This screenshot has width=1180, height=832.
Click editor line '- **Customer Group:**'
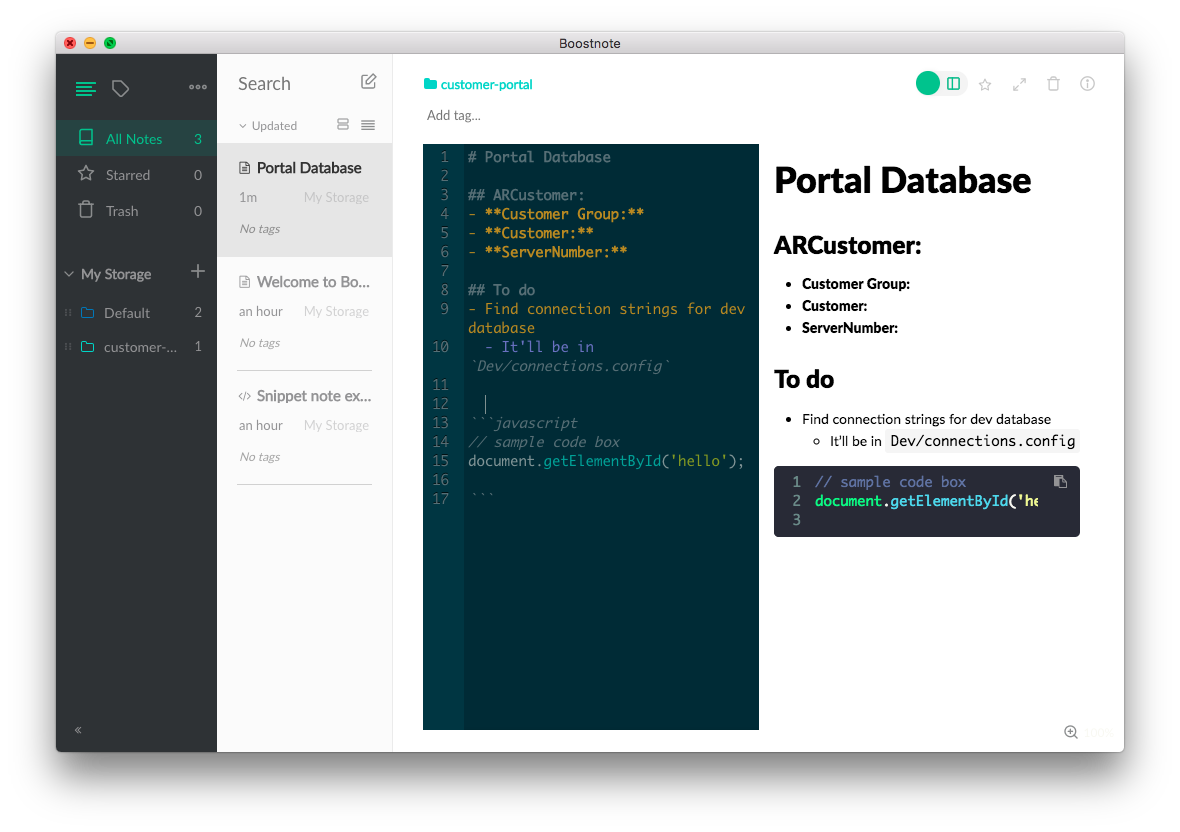(x=555, y=214)
